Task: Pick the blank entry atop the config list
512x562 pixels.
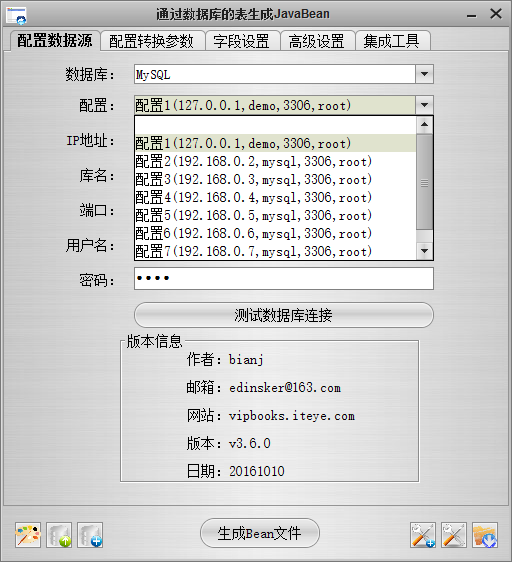Action: pyautogui.click(x=275, y=125)
